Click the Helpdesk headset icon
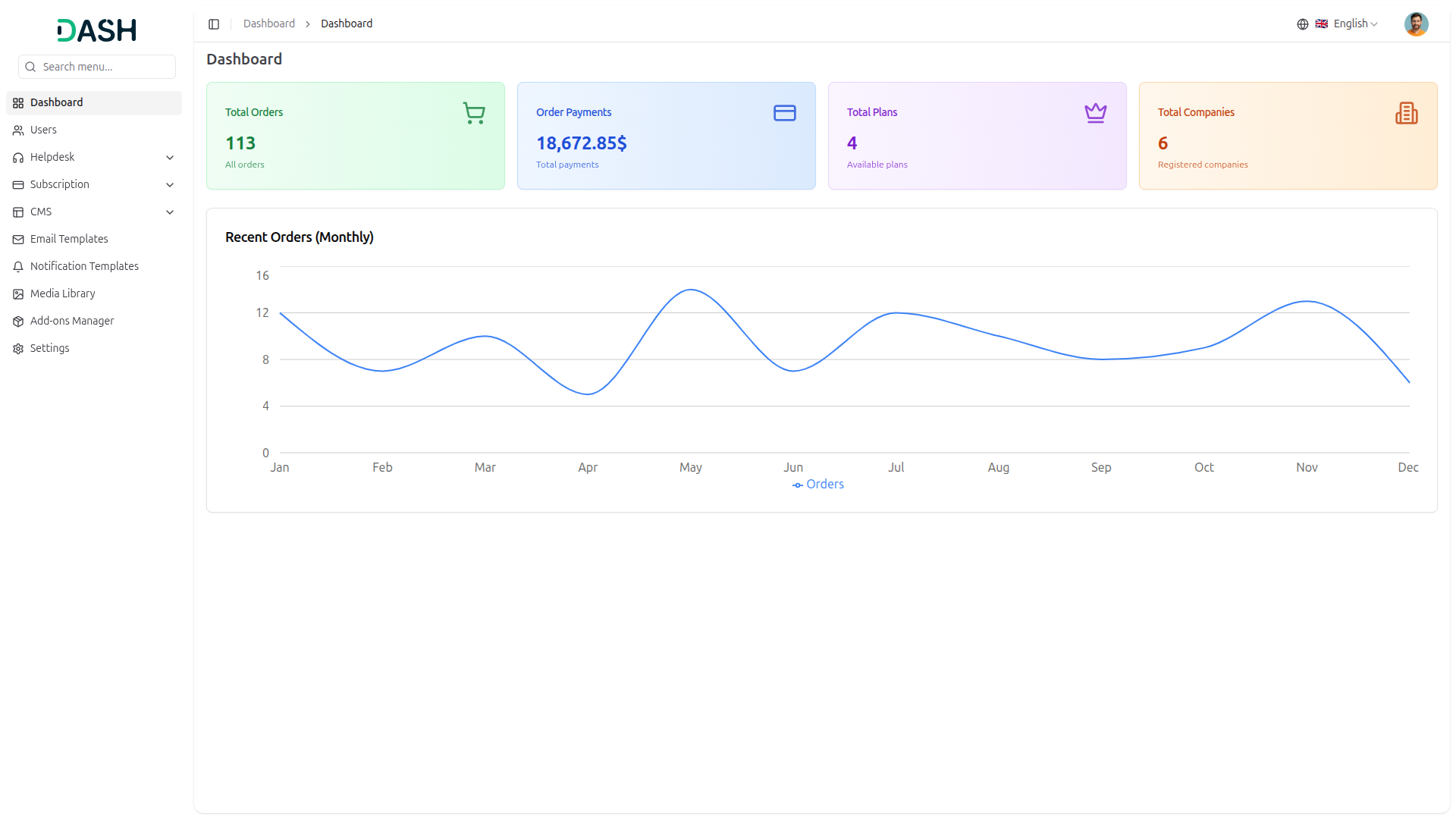The image size is (1456, 819). [18, 158]
